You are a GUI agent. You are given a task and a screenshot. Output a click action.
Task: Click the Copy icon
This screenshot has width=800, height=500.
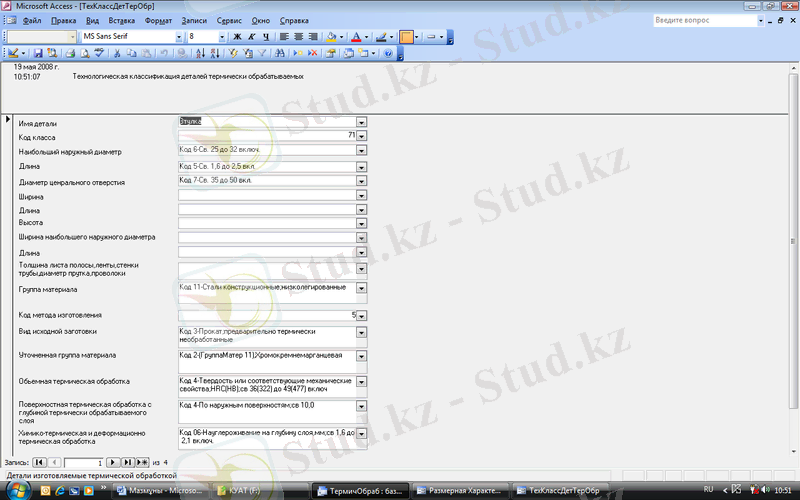point(132,53)
